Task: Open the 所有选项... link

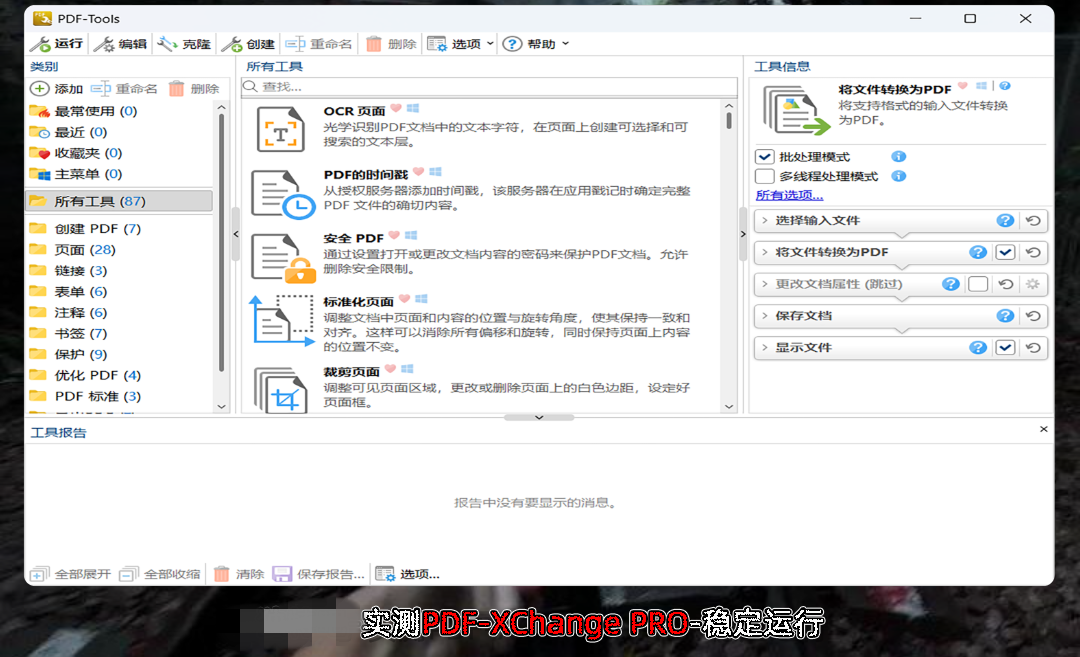Action: 789,195
